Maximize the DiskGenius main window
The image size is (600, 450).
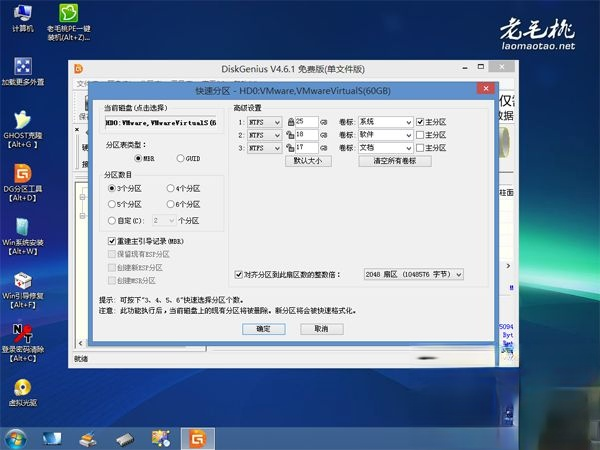(x=481, y=67)
